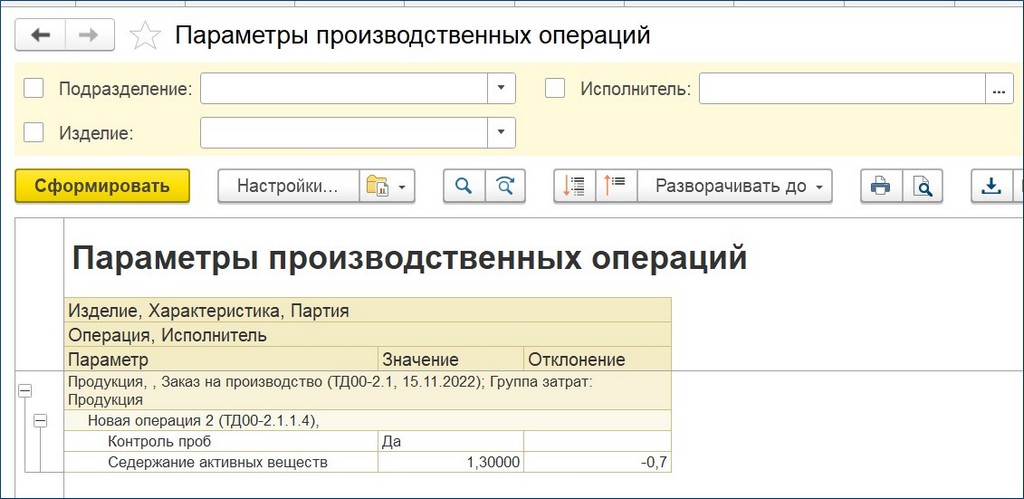Open report variants dropdown arrow
The height and width of the screenshot is (499, 1024).
click(x=402, y=187)
